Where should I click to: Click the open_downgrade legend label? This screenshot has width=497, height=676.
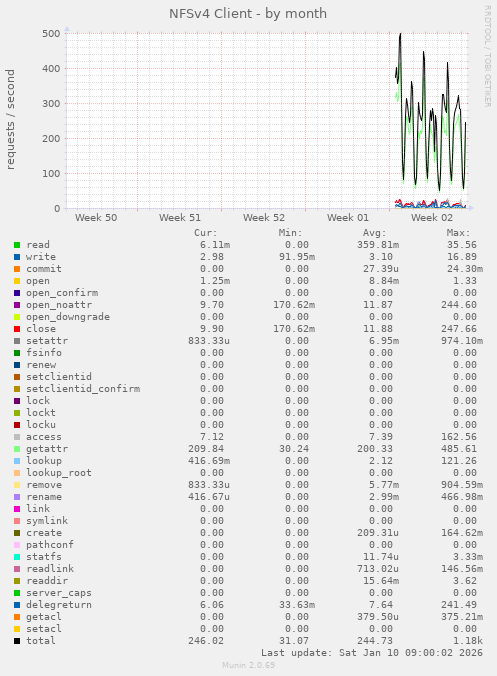click(x=68, y=317)
